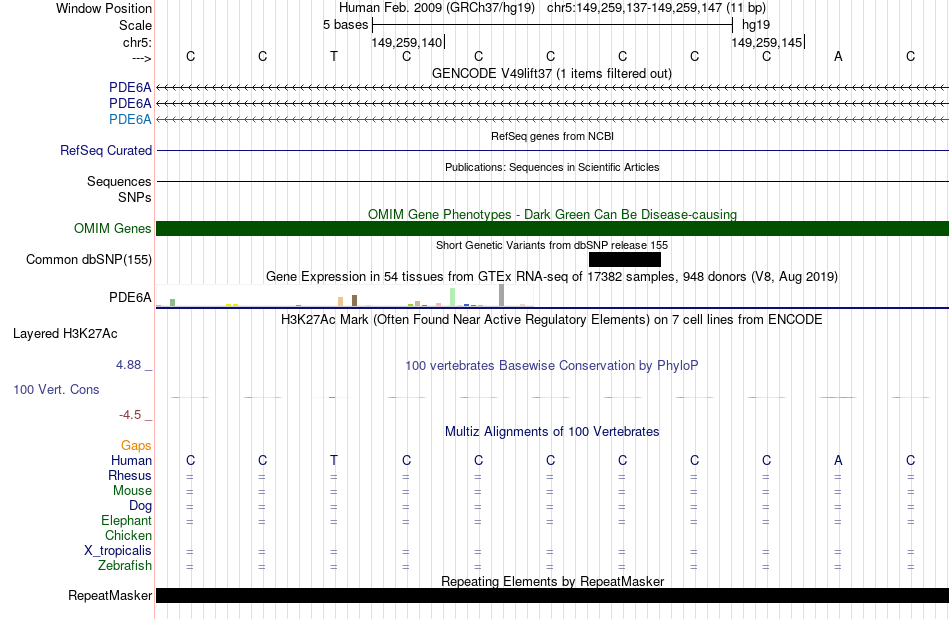Click the Human species label
Screen dimensions: 950x619
click(x=131, y=461)
